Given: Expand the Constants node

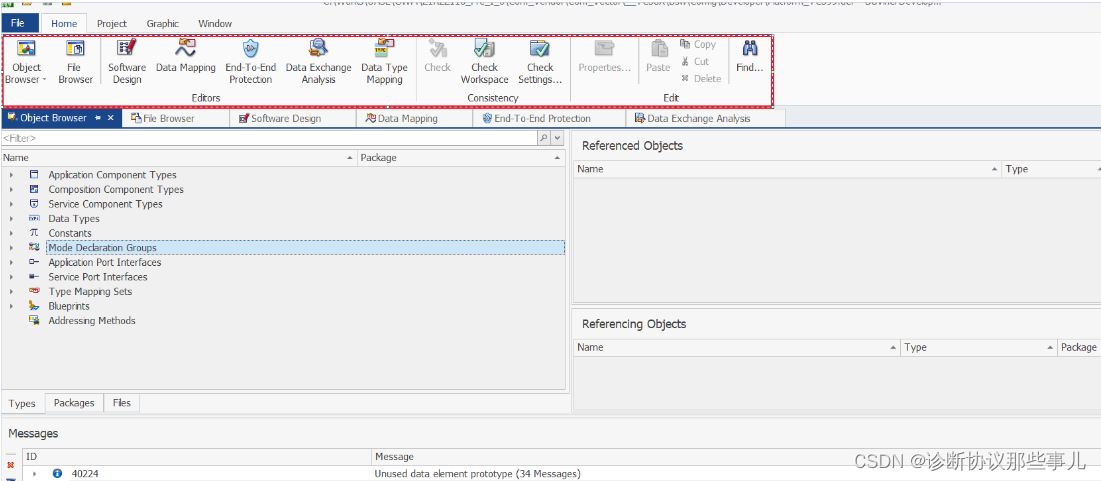Looking at the screenshot, I should pos(11,233).
